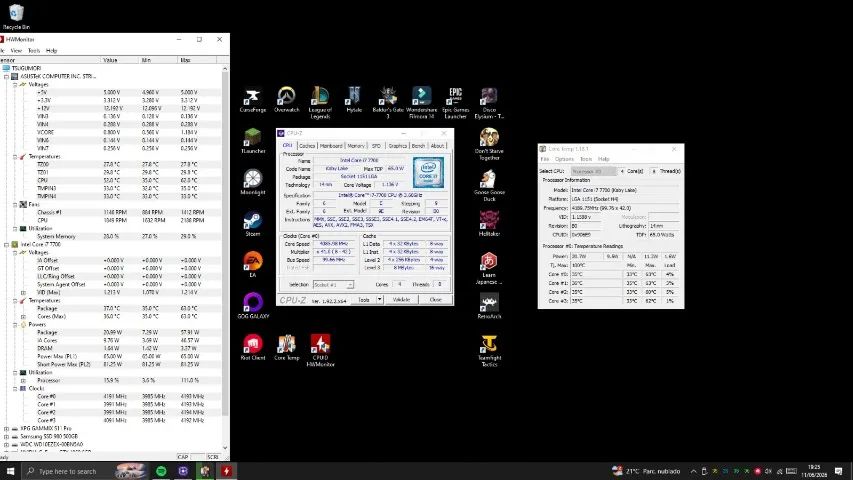The image size is (853, 480).
Task: Launch the GOG GALAXY shortcut
Action: [x=252, y=306]
